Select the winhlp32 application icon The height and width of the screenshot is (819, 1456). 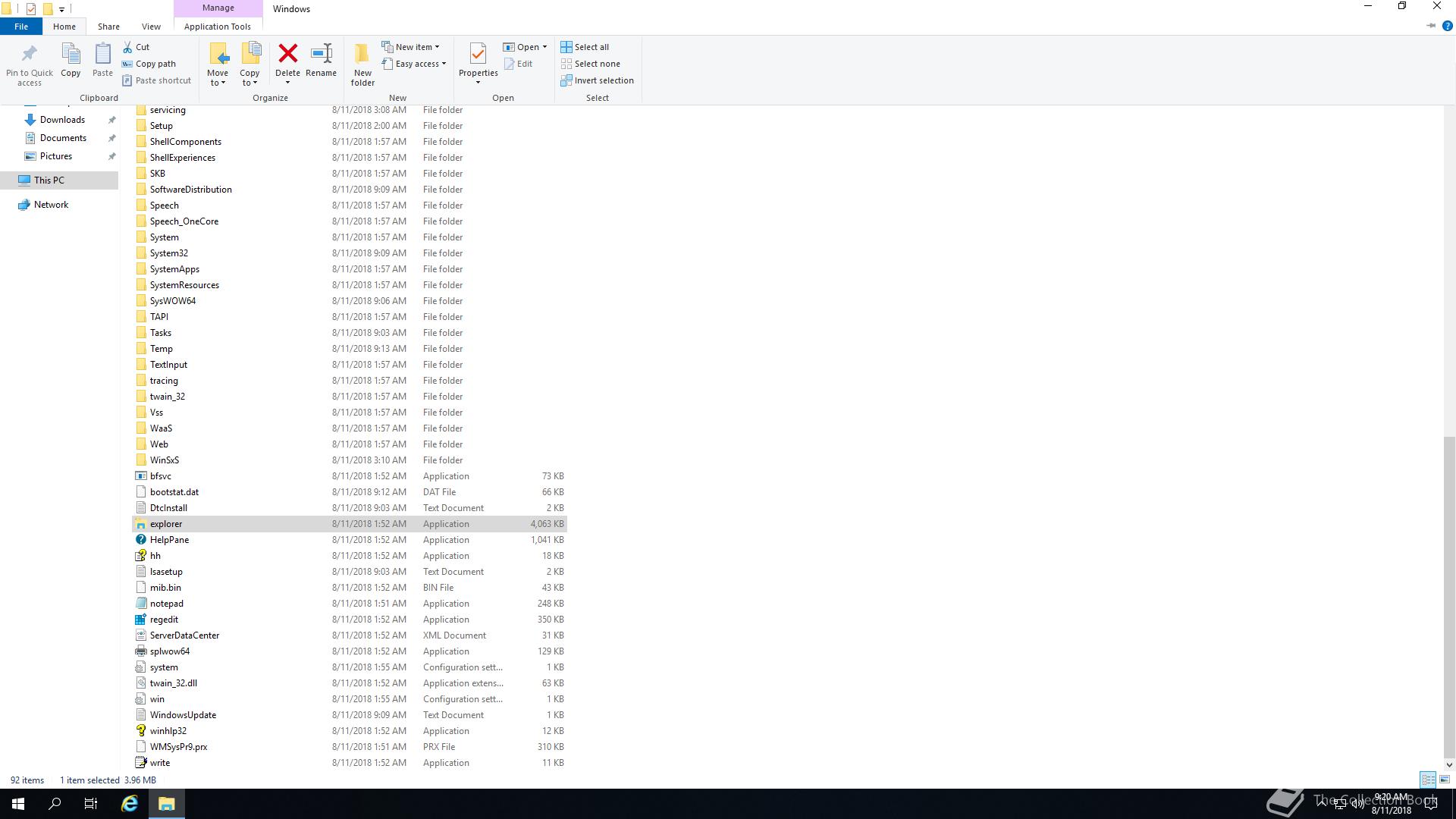click(140, 731)
